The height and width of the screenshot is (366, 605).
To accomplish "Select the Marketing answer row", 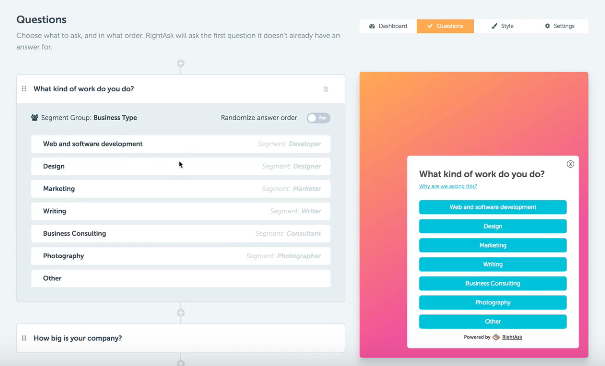I will pyautogui.click(x=181, y=189).
